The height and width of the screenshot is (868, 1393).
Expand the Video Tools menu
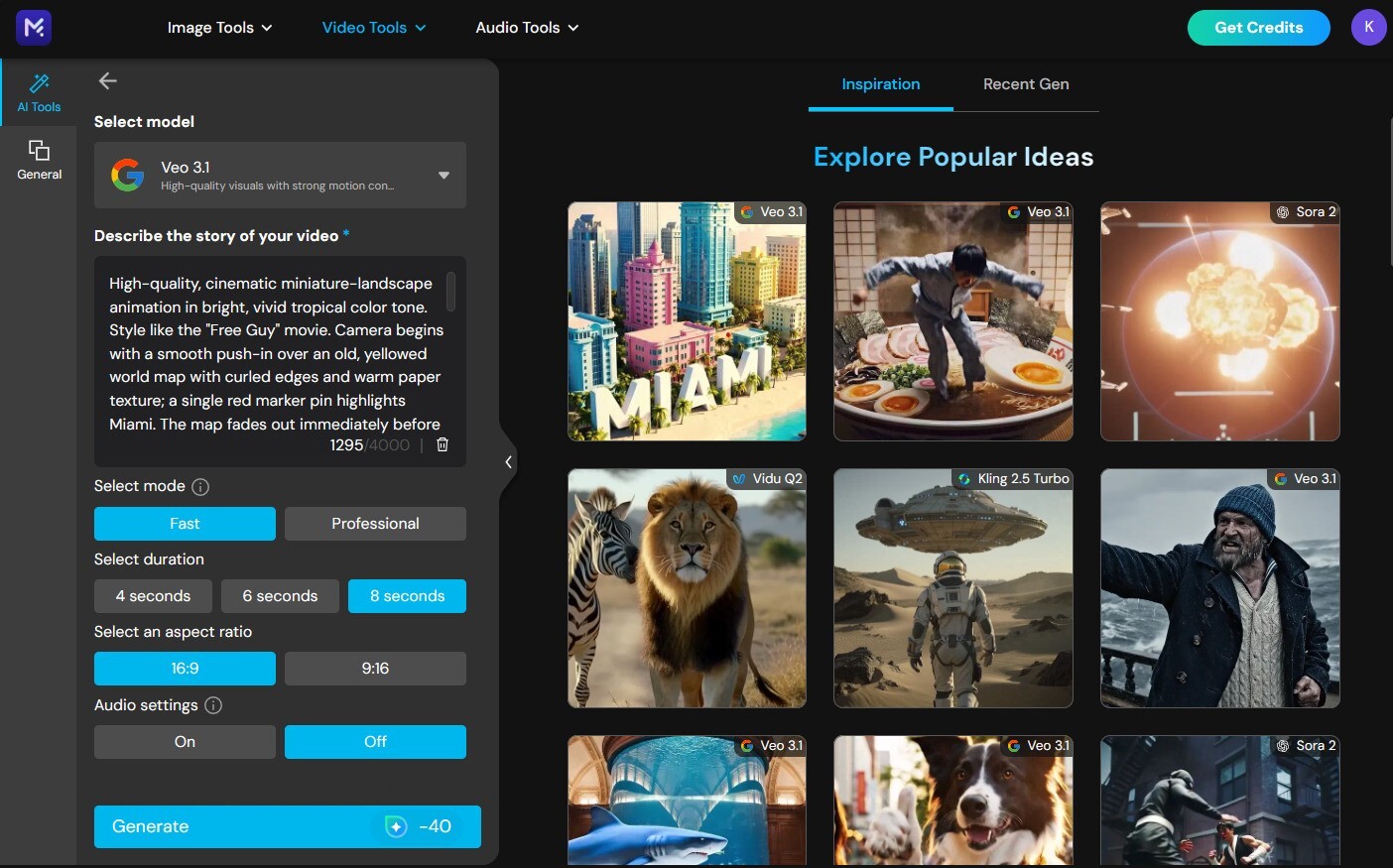tap(374, 28)
